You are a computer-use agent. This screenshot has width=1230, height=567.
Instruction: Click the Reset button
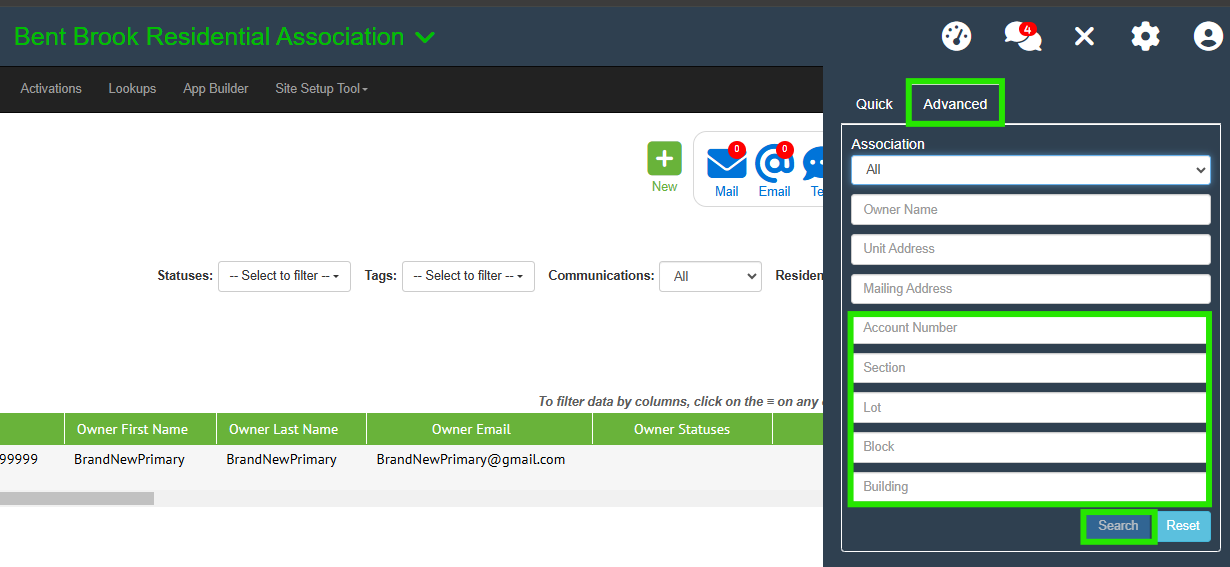click(x=1183, y=526)
